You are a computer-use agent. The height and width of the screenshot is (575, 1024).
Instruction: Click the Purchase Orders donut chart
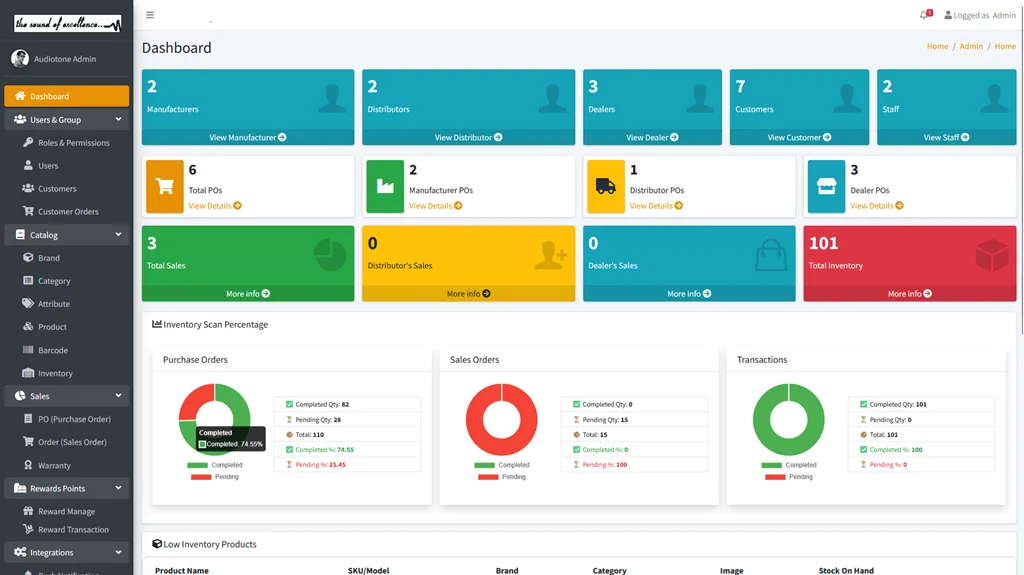pos(214,419)
